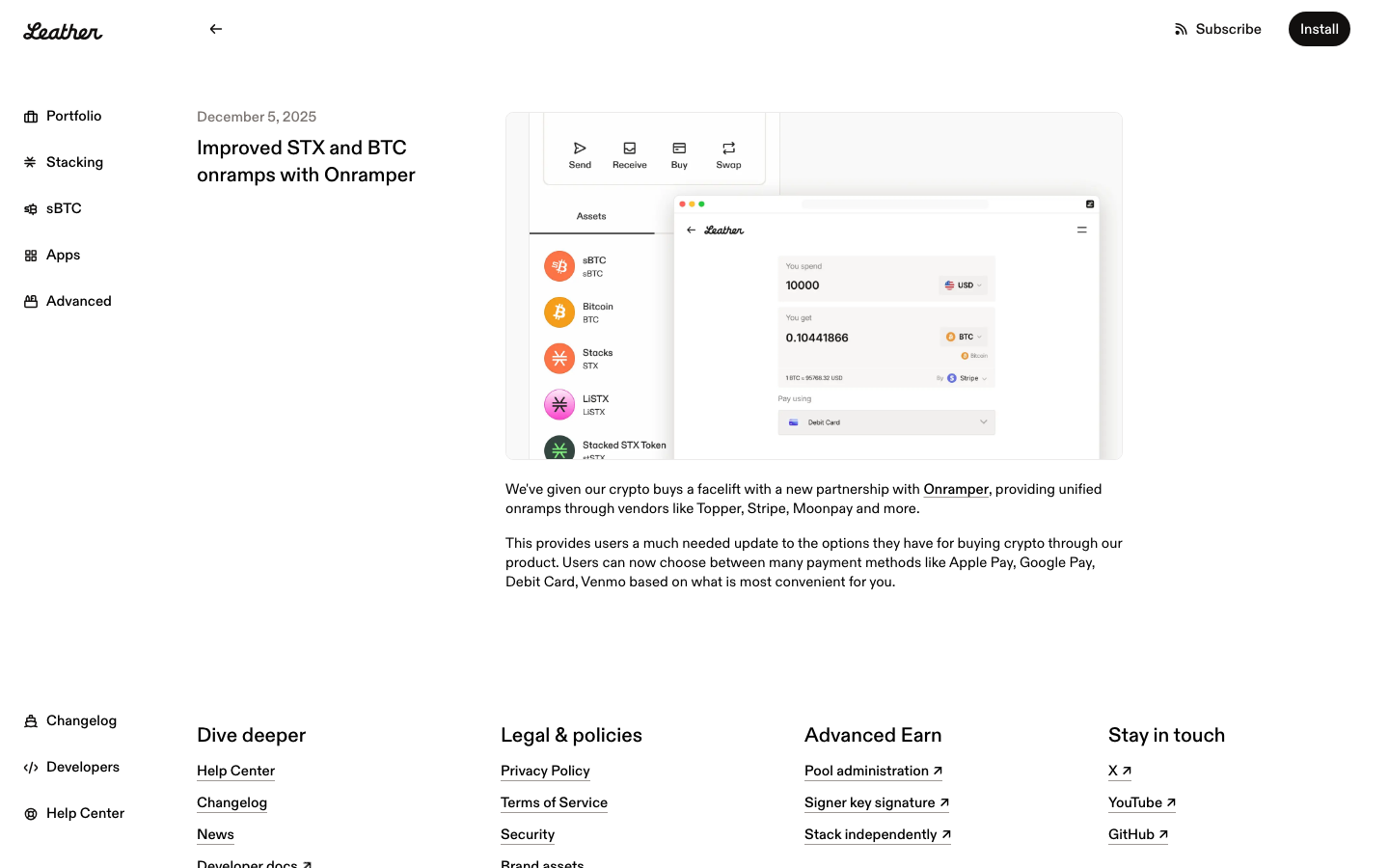1389x868 pixels.
Task: Click the Changelog icon in sidebar
Action: (31, 721)
